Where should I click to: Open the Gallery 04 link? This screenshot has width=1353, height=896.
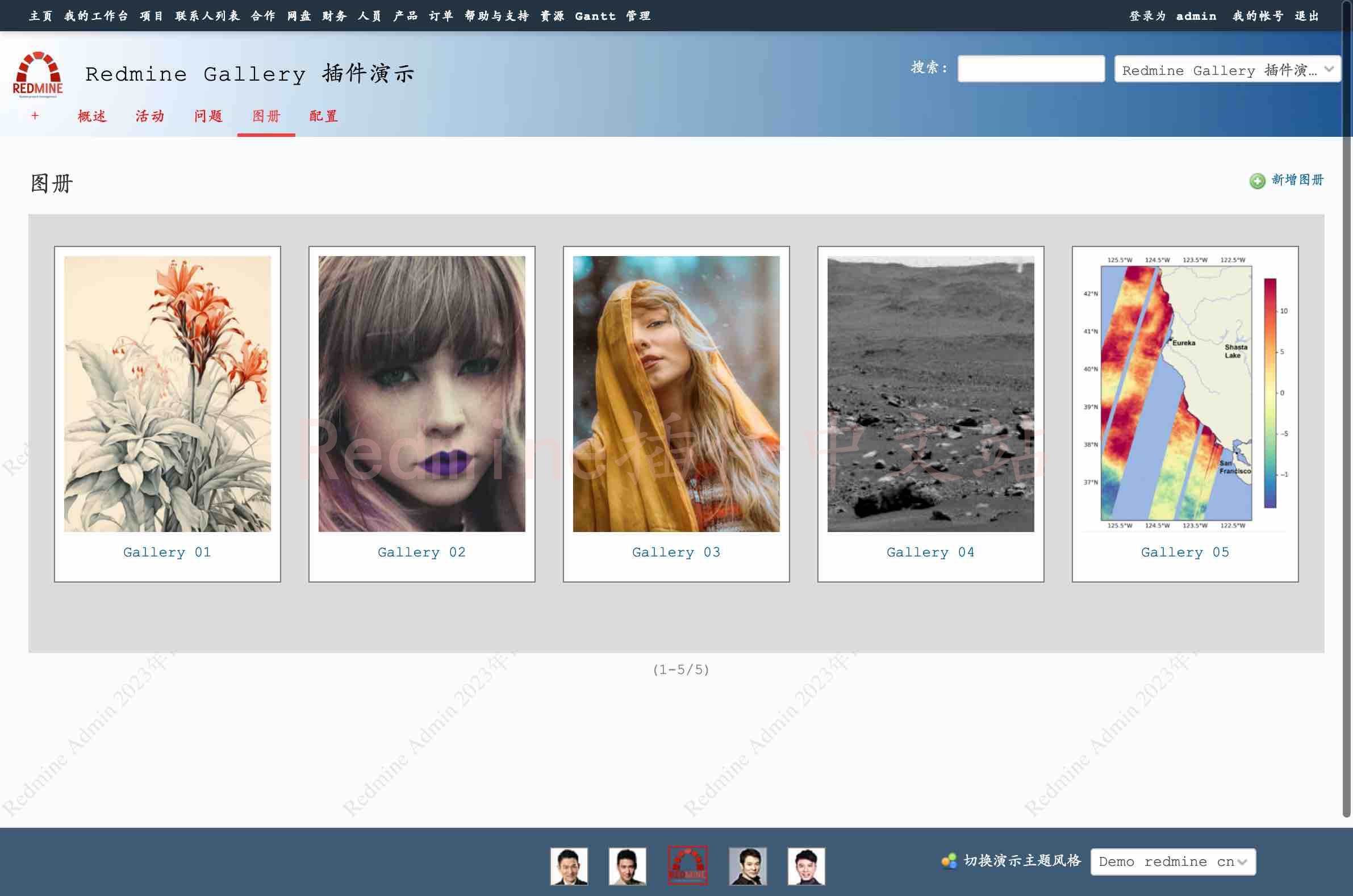point(930,552)
